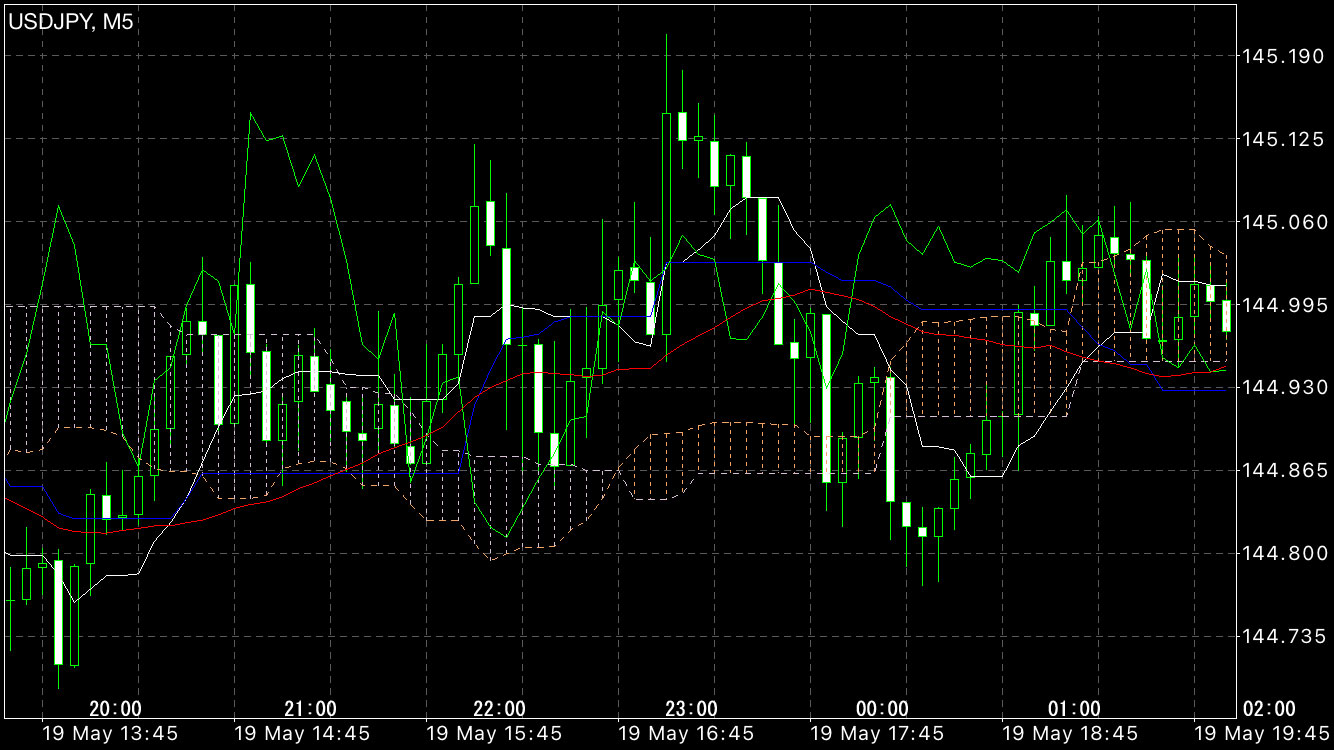Select the 144.800 price axis label

pos(1286,553)
